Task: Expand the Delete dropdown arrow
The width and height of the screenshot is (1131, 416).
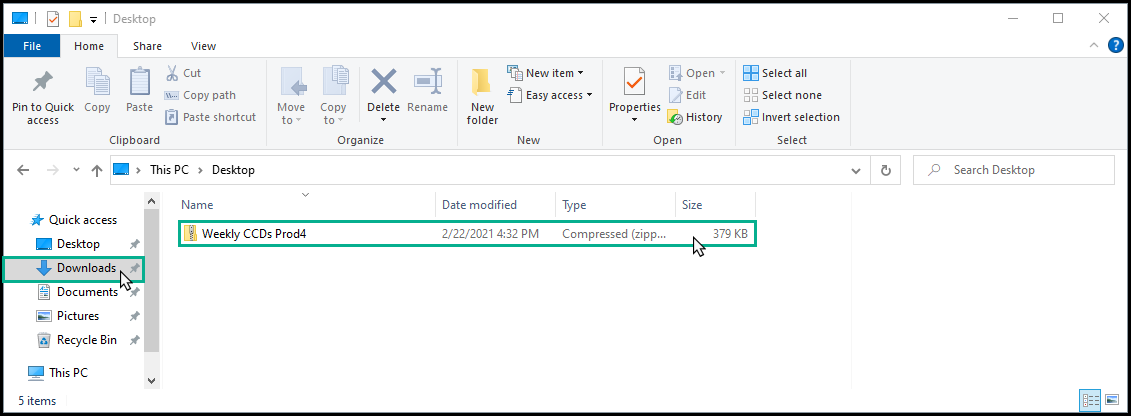Action: click(x=383, y=120)
